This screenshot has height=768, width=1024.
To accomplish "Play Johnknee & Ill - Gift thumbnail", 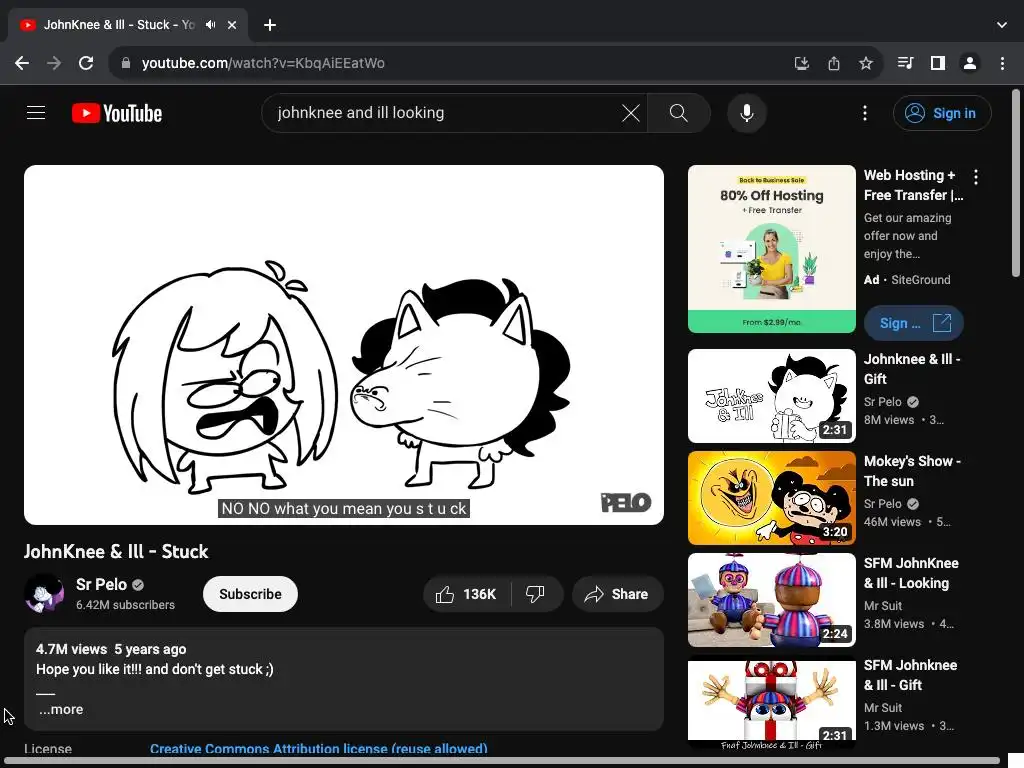I will tap(771, 396).
